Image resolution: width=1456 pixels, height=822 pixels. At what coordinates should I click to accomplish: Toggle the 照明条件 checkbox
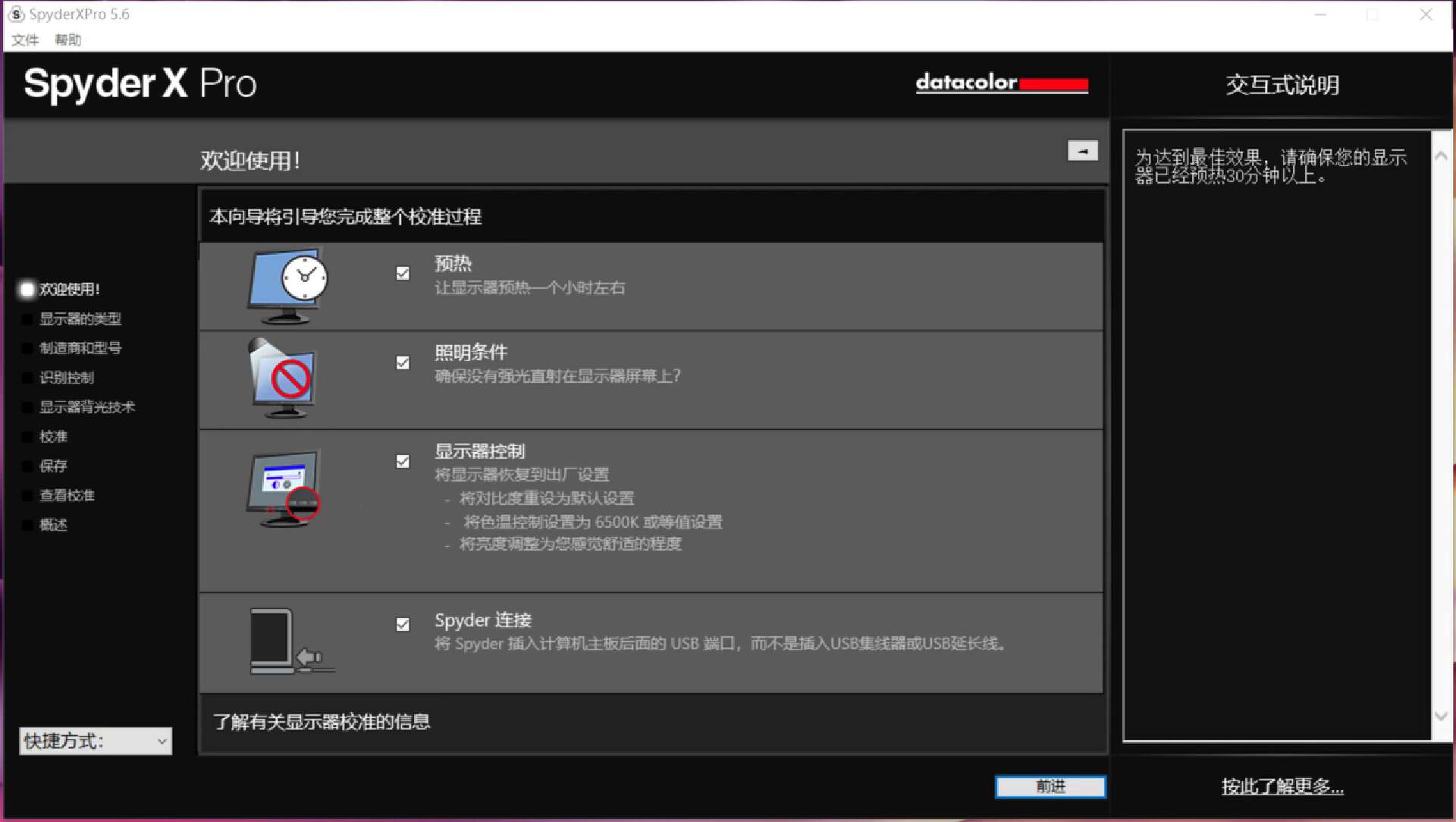click(x=403, y=362)
